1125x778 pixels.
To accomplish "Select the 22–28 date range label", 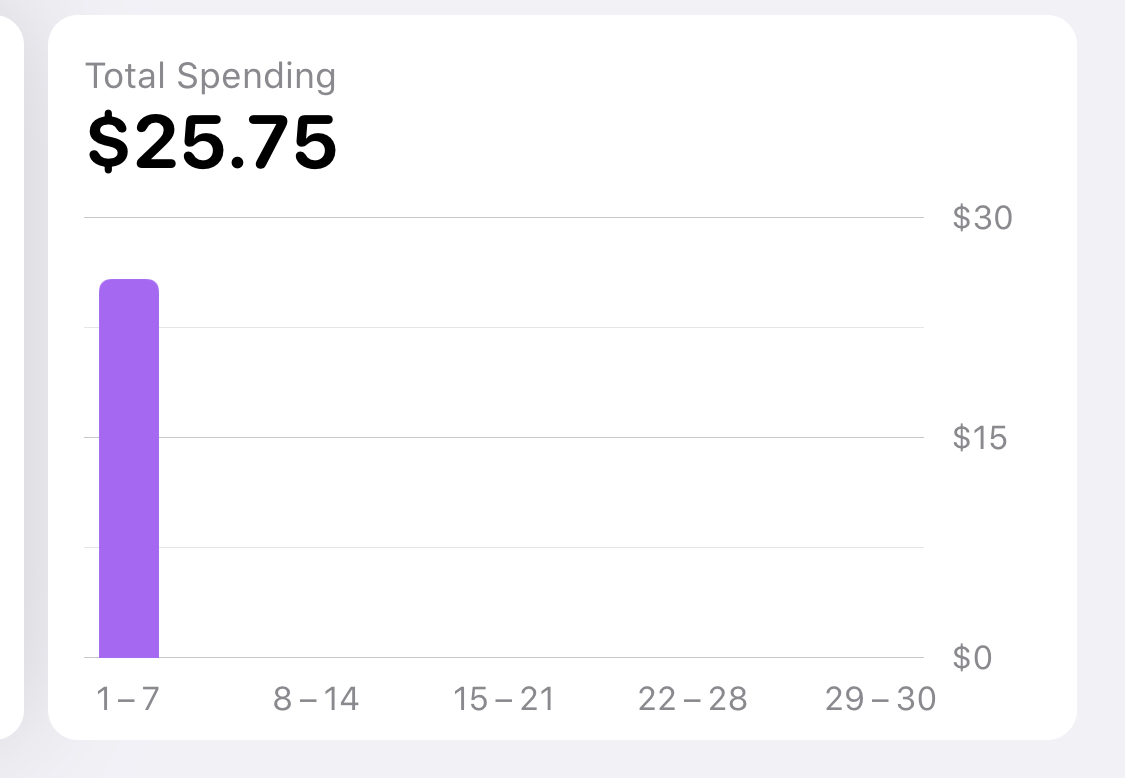I will click(692, 699).
